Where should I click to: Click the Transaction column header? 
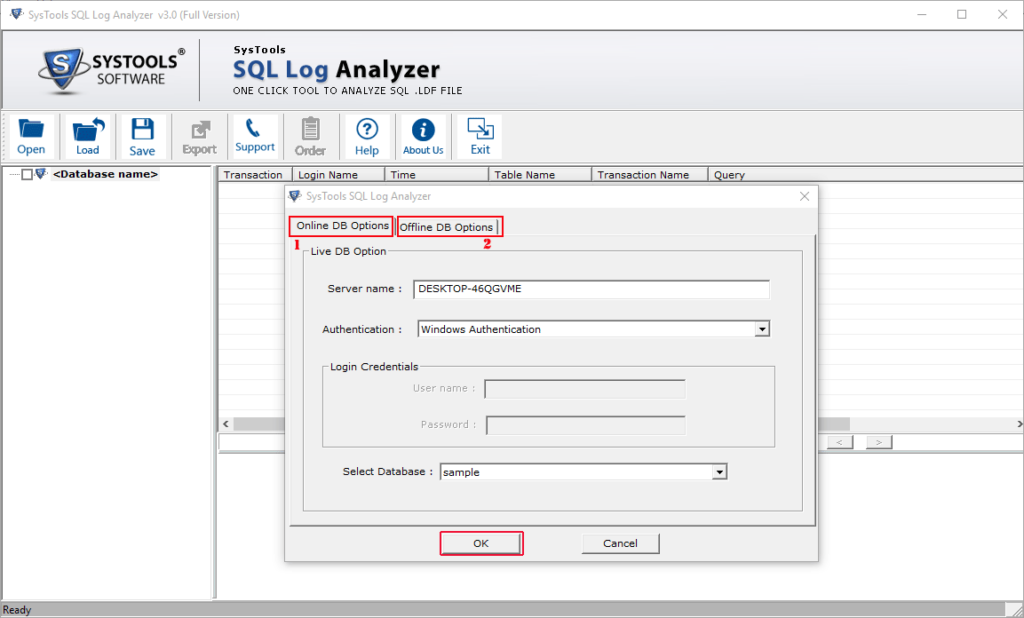click(x=253, y=174)
